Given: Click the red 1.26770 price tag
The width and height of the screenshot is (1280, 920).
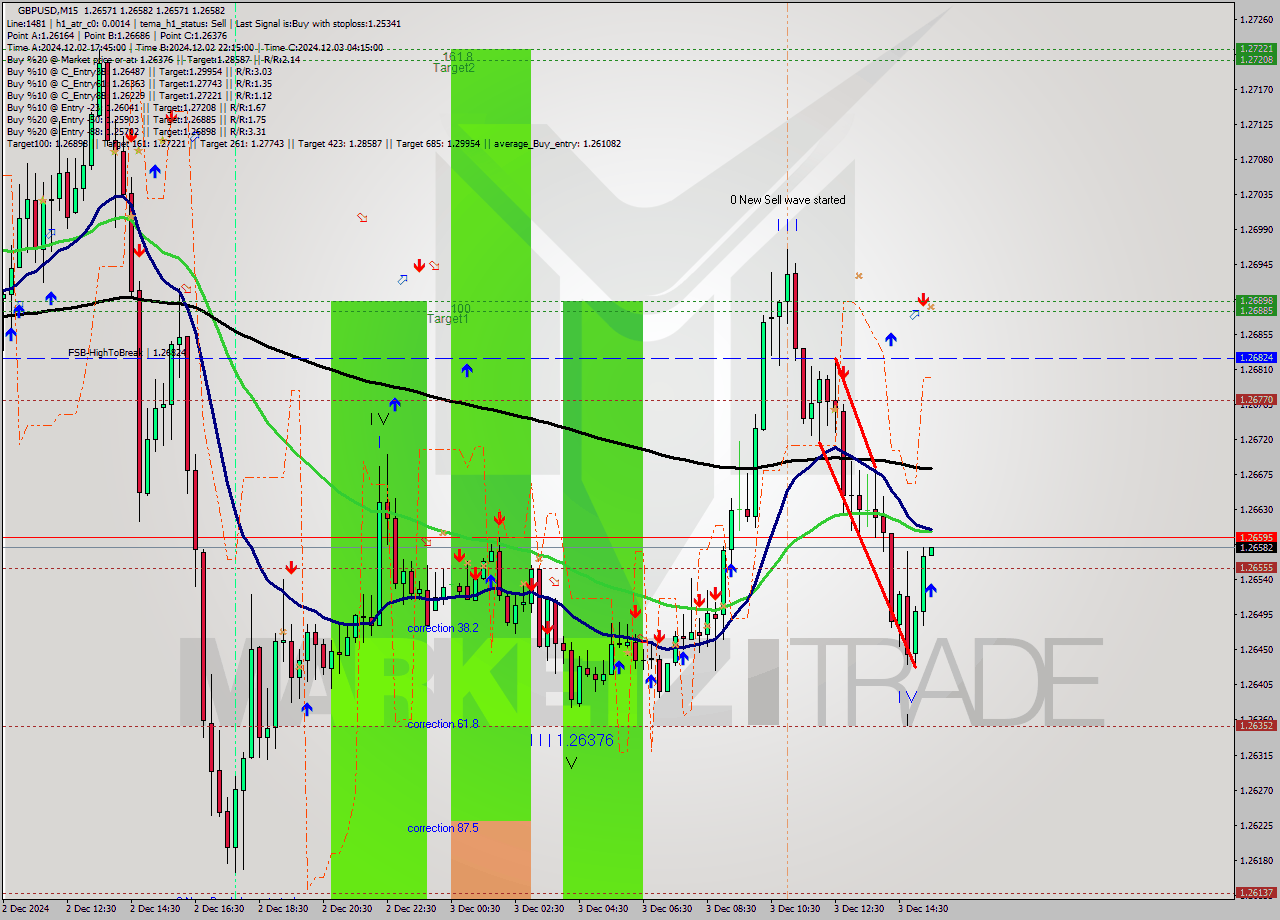Looking at the screenshot, I should pos(1256,399).
